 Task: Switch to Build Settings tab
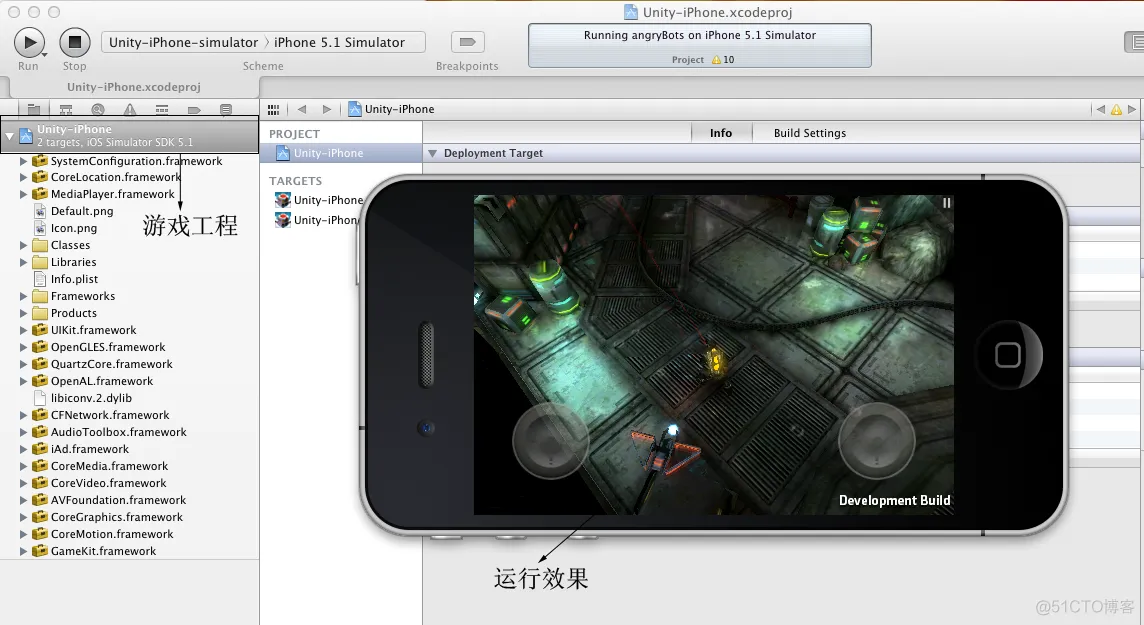click(x=810, y=133)
